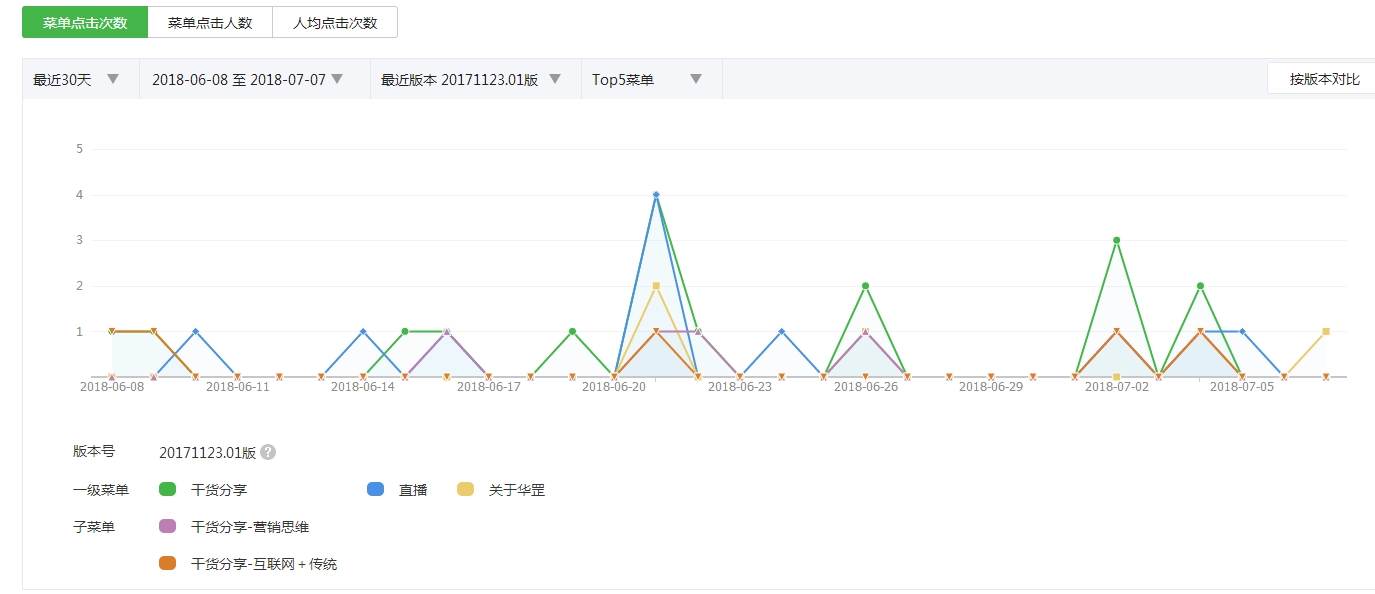This screenshot has height=594, width=1375.
Task: Open the Top5菜单 filter dropdown
Action: click(x=647, y=79)
